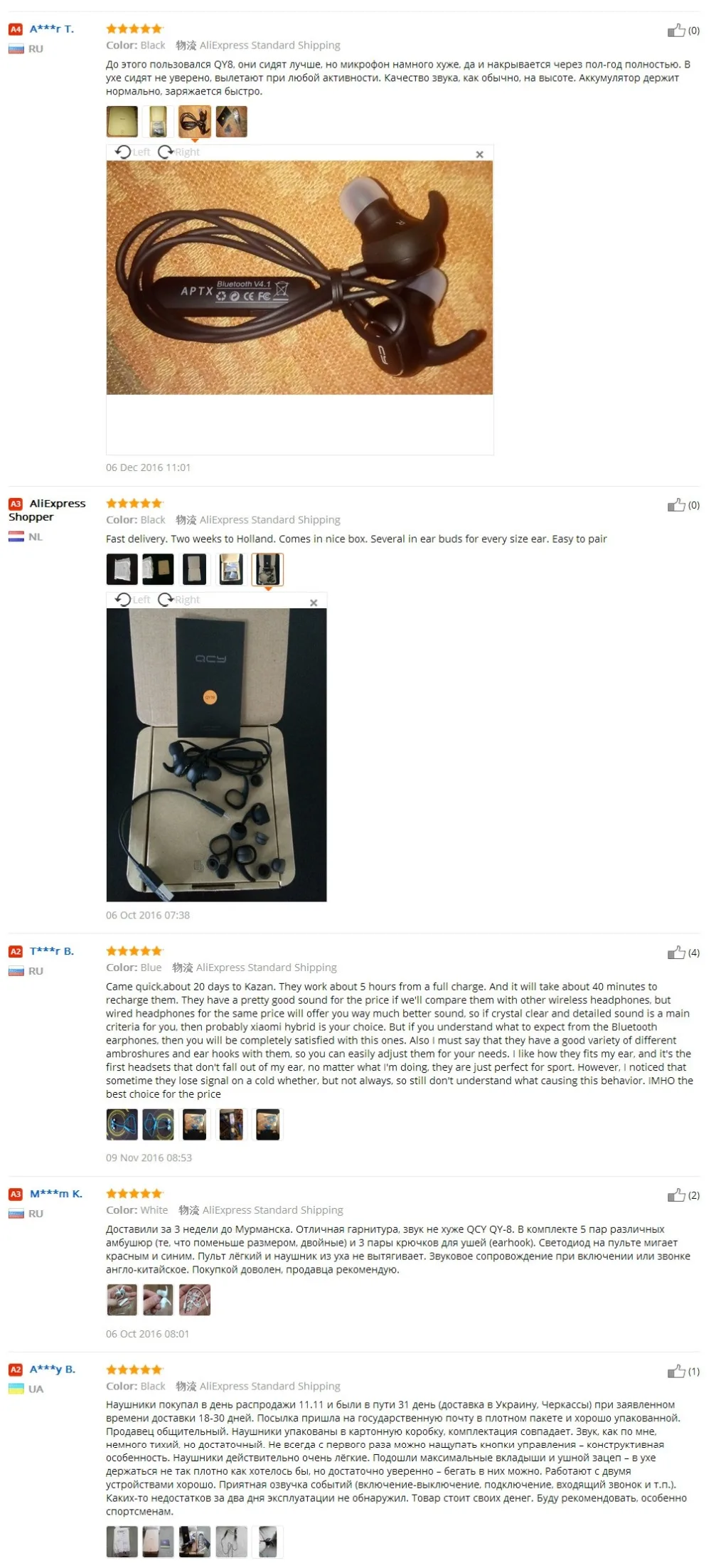
Task: Like A***r T.'s review with thumbs-up
Action: click(x=675, y=31)
